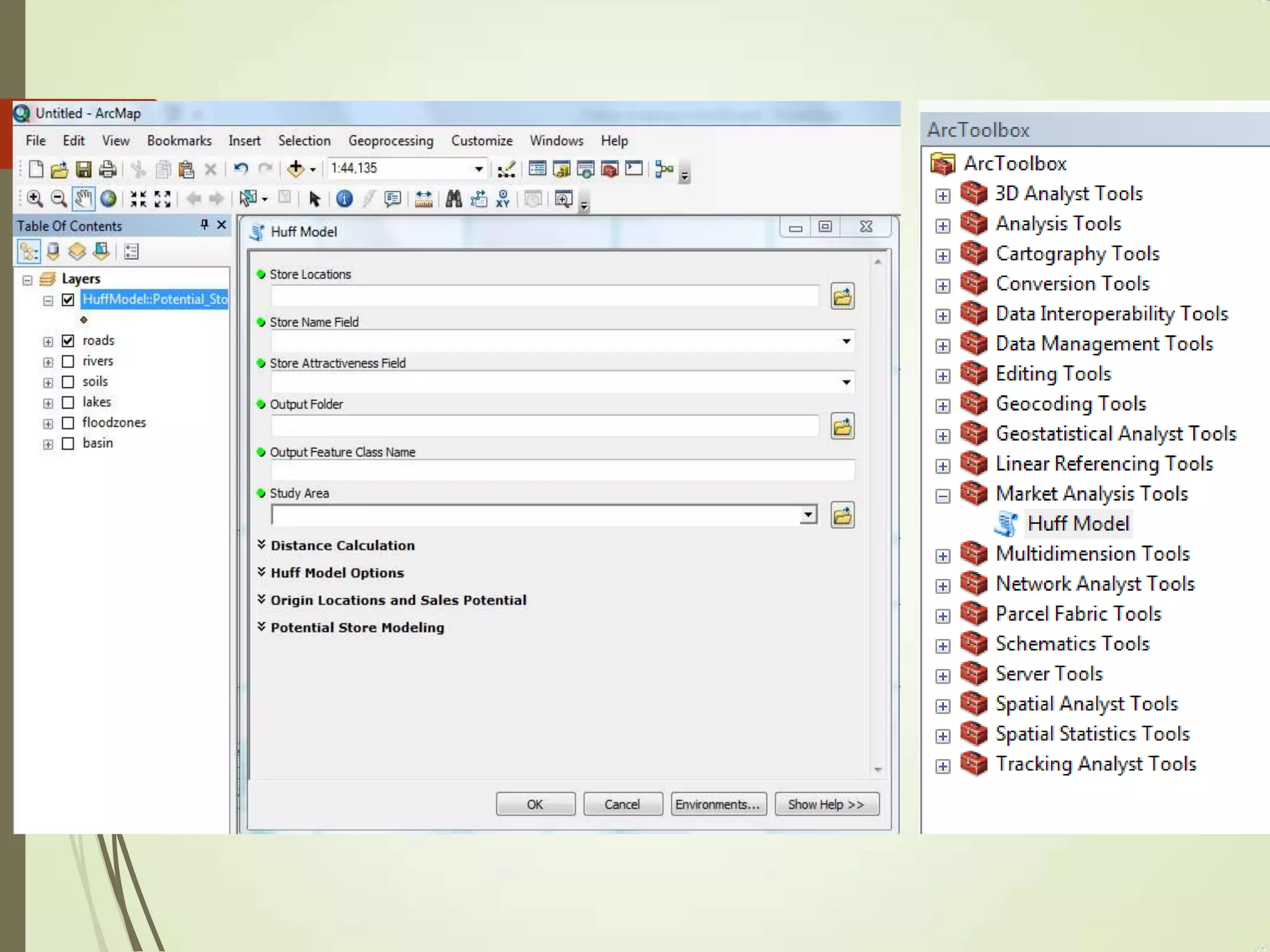Browse for Output Folder icon
This screenshot has width=1270, height=952.
pyautogui.click(x=842, y=426)
